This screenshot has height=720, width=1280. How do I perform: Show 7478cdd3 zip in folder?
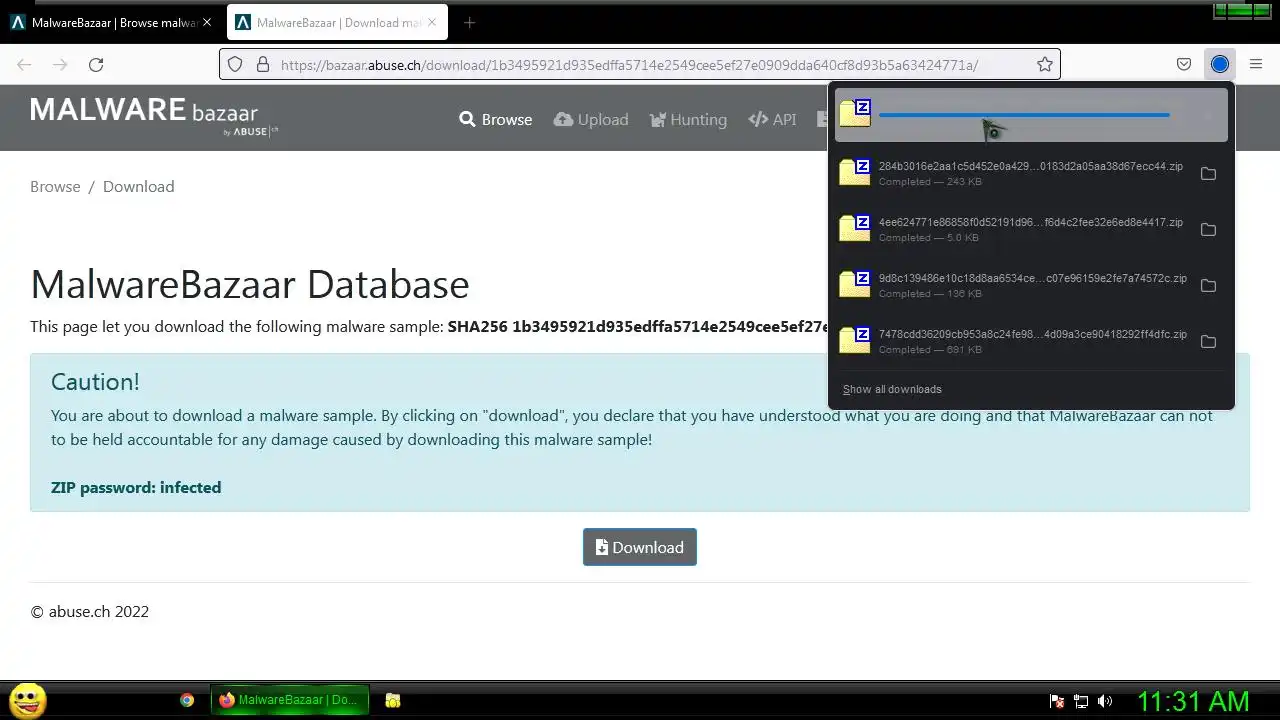(1208, 341)
